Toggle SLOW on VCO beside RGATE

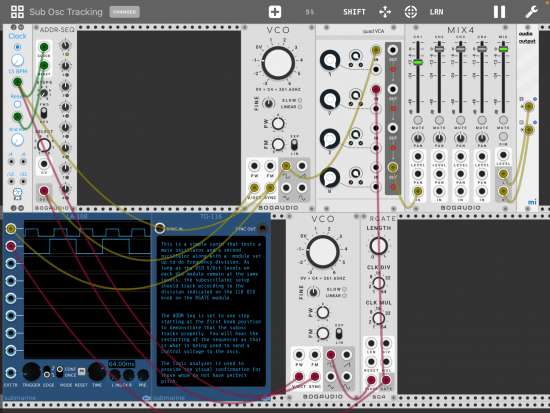344,289
